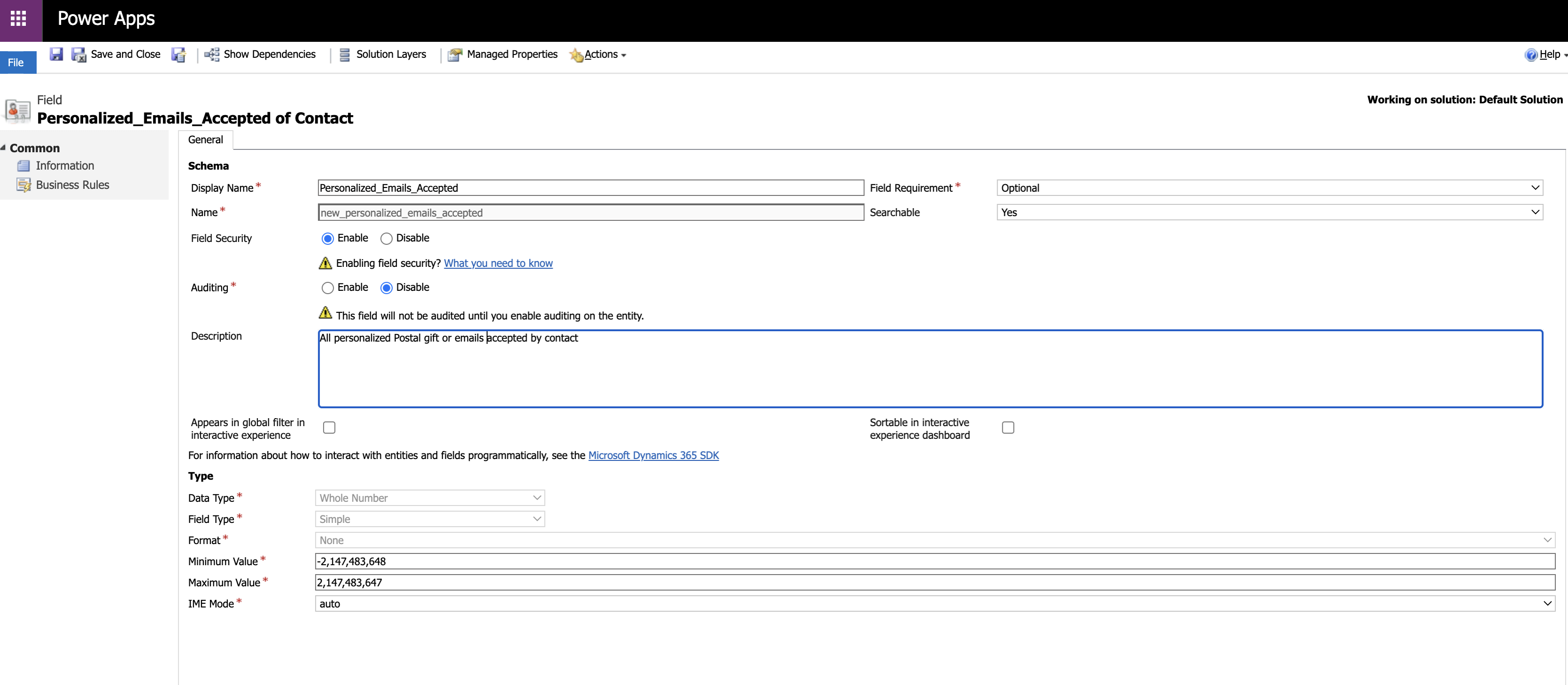Open the File menu
The height and width of the screenshot is (685, 1568).
[x=16, y=62]
